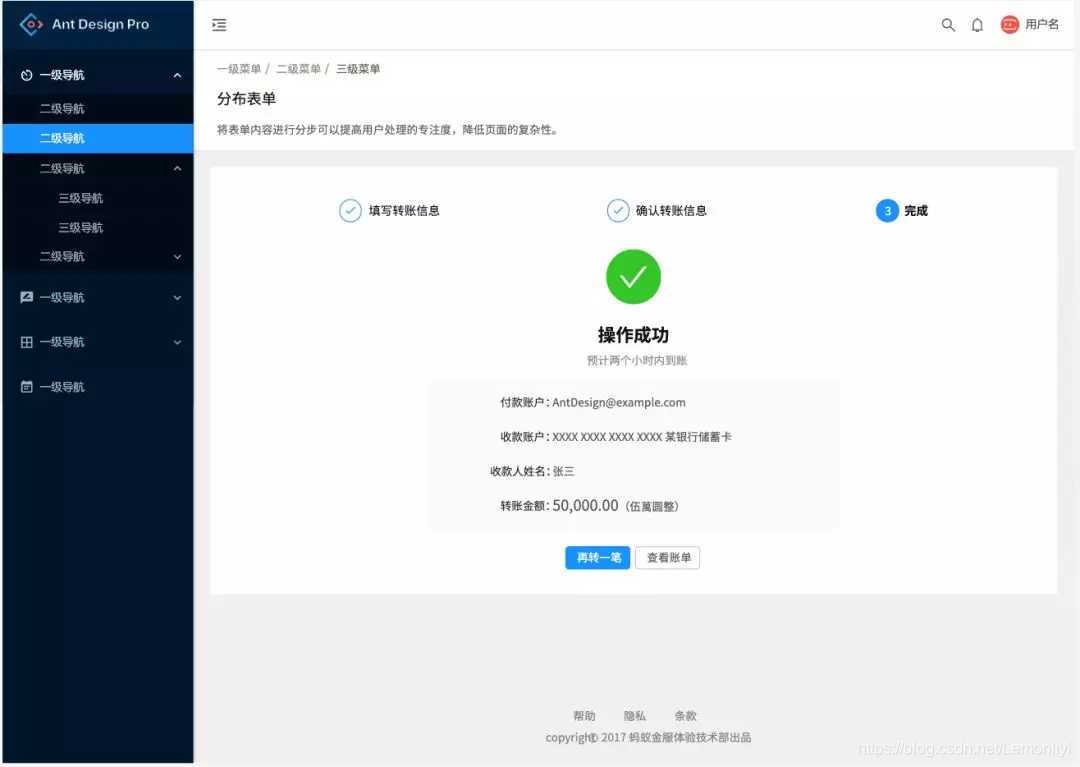Open the 用户名 avatar icon
The height and width of the screenshot is (767, 1080).
pyautogui.click(x=1010, y=24)
